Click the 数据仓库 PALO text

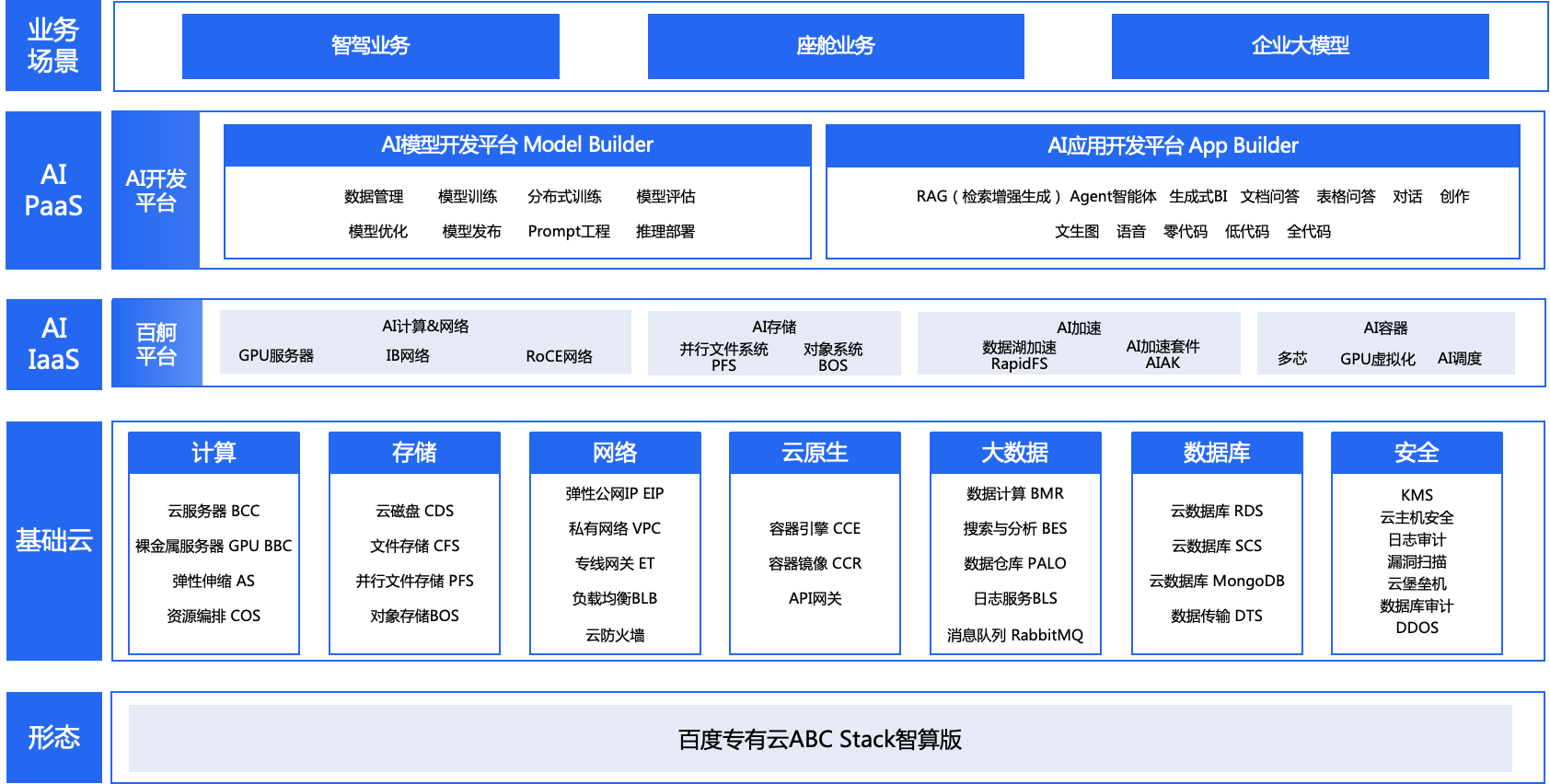(1015, 564)
